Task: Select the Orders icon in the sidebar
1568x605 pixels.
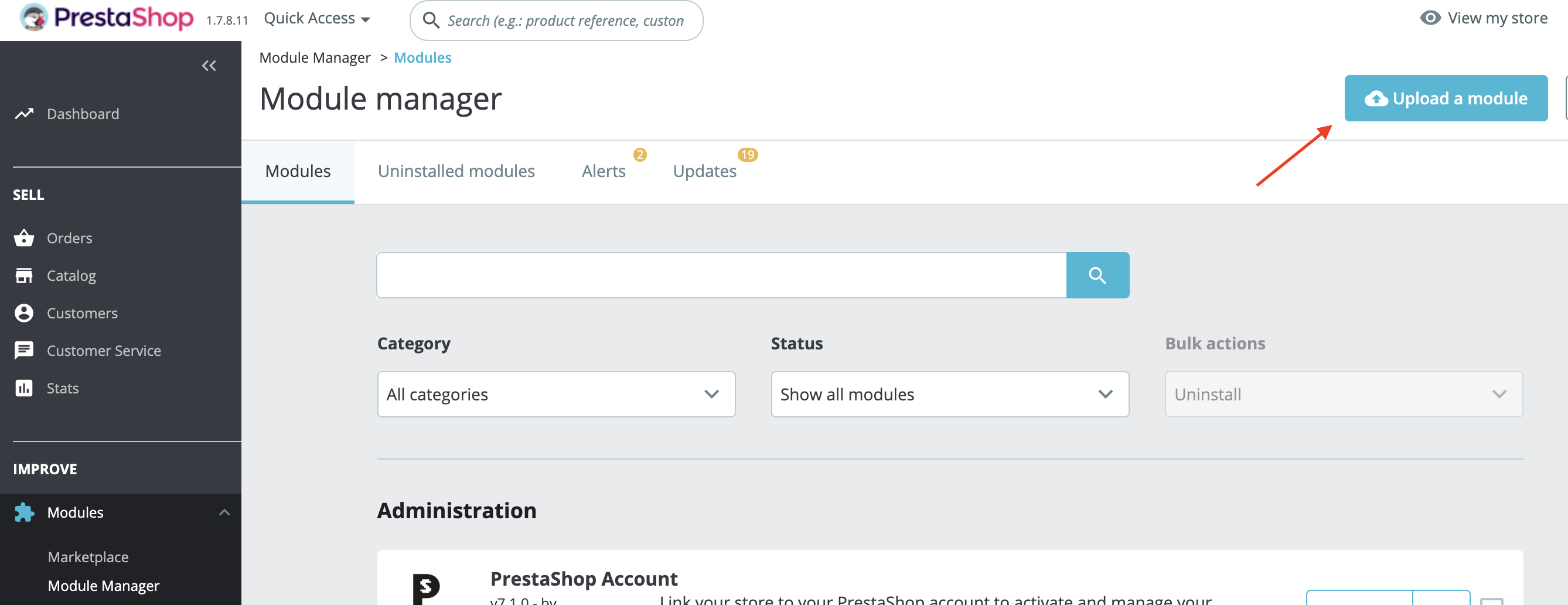Action: [24, 237]
